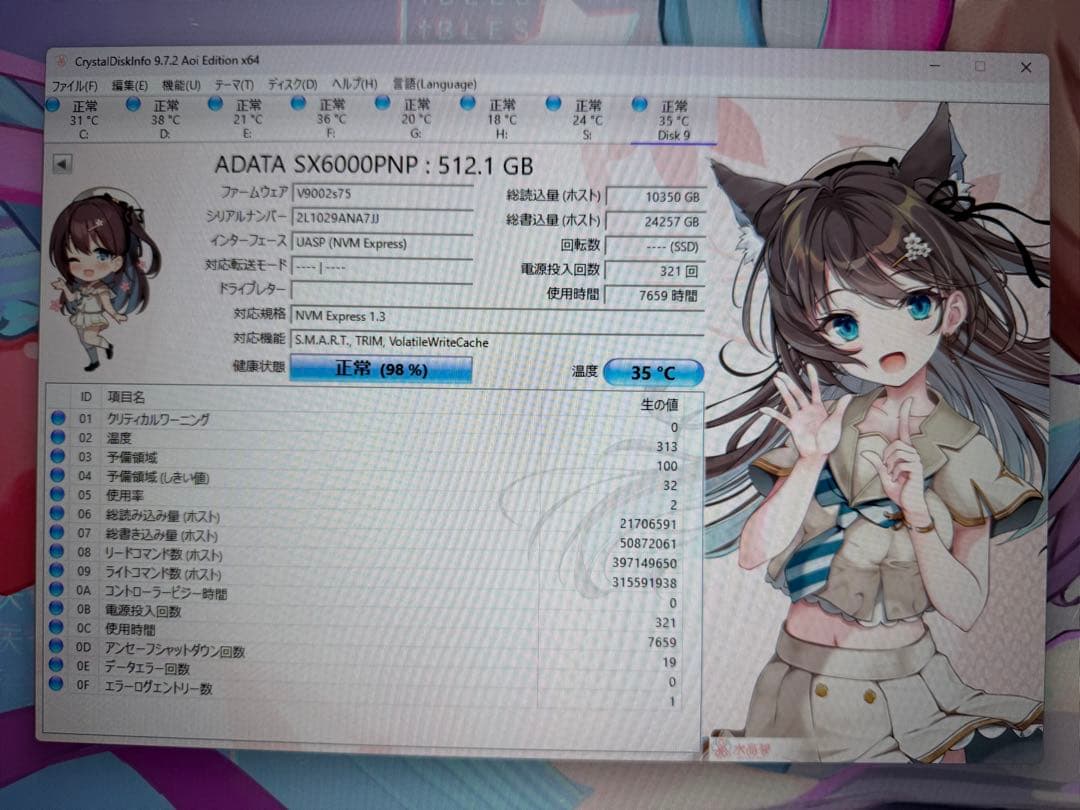Viewport: 1080px width, 810px height.
Task: Click the empty ドライブレター field
Action: click(382, 291)
